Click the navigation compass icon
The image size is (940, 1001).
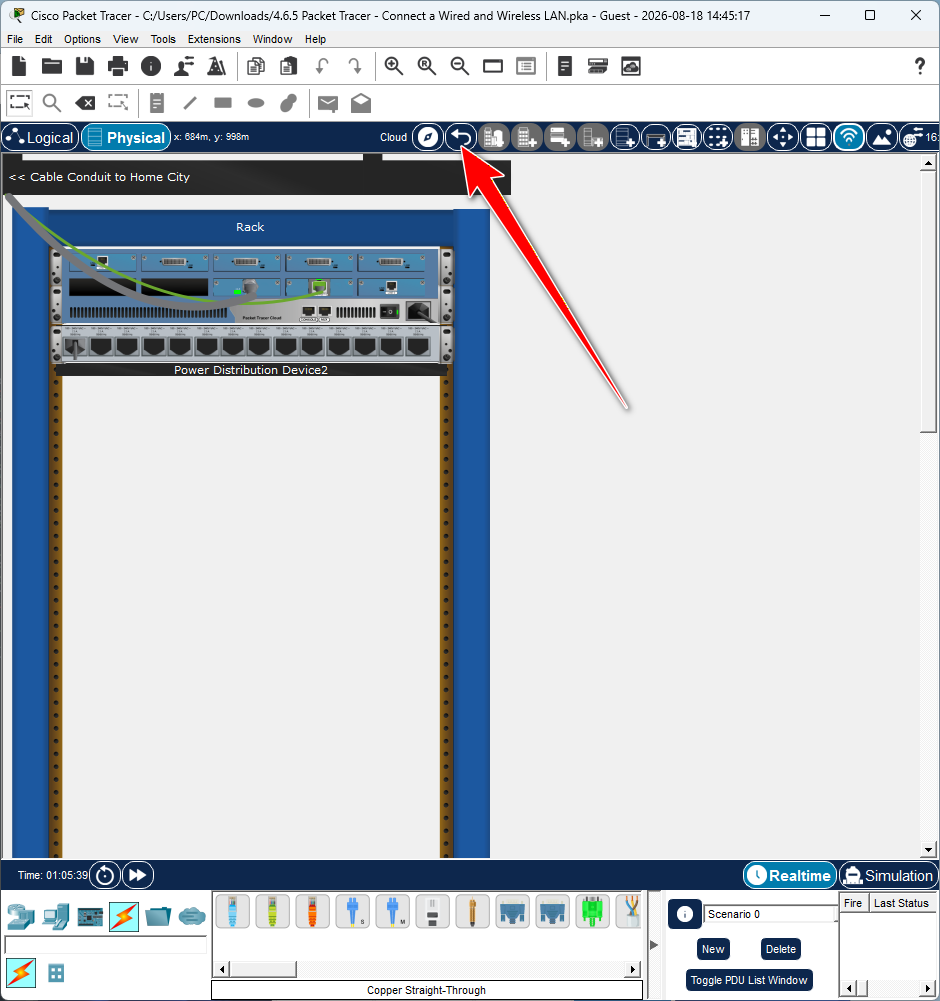pos(428,137)
